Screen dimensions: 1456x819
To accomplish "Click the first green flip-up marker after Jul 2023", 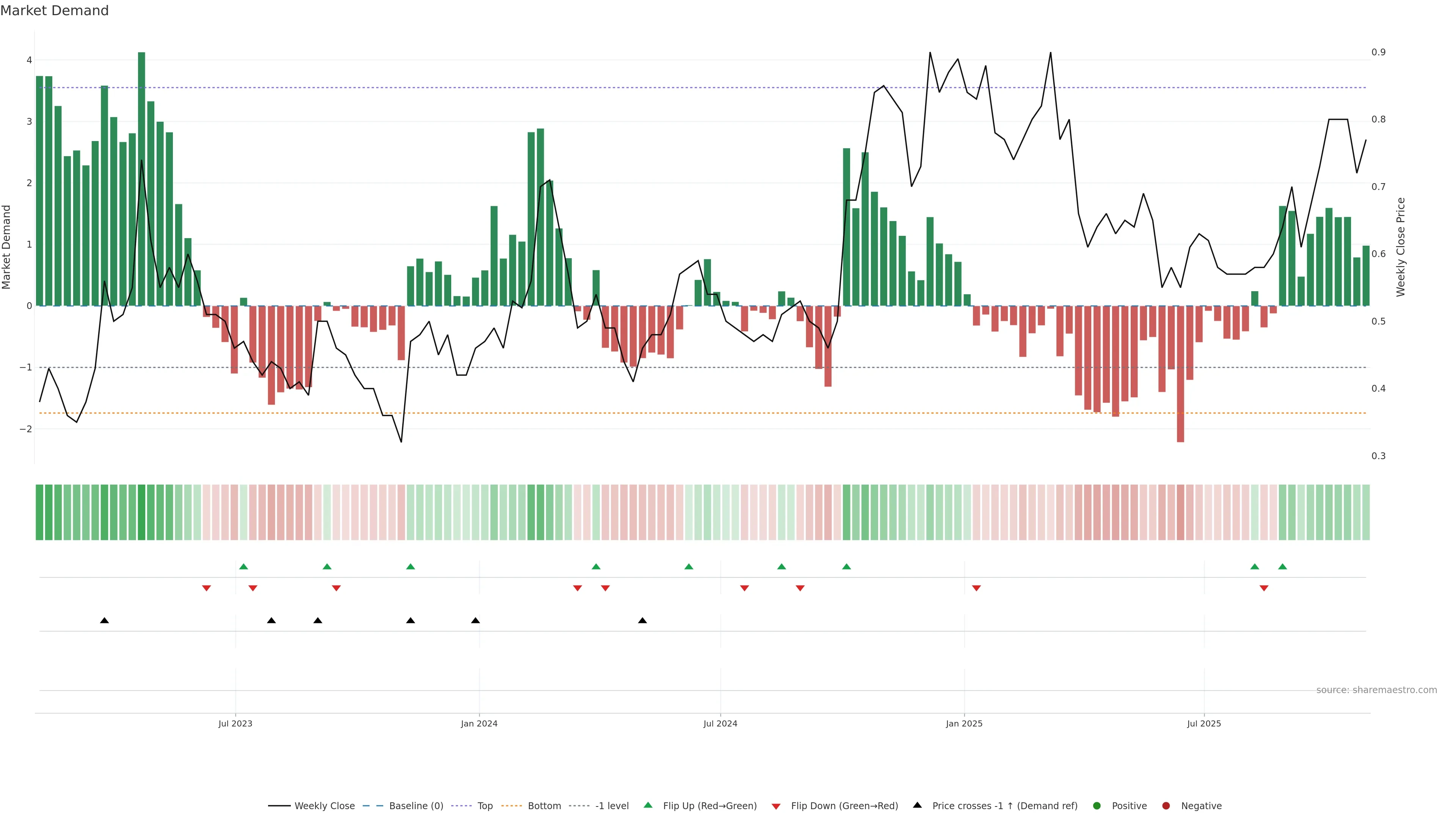I will click(243, 567).
